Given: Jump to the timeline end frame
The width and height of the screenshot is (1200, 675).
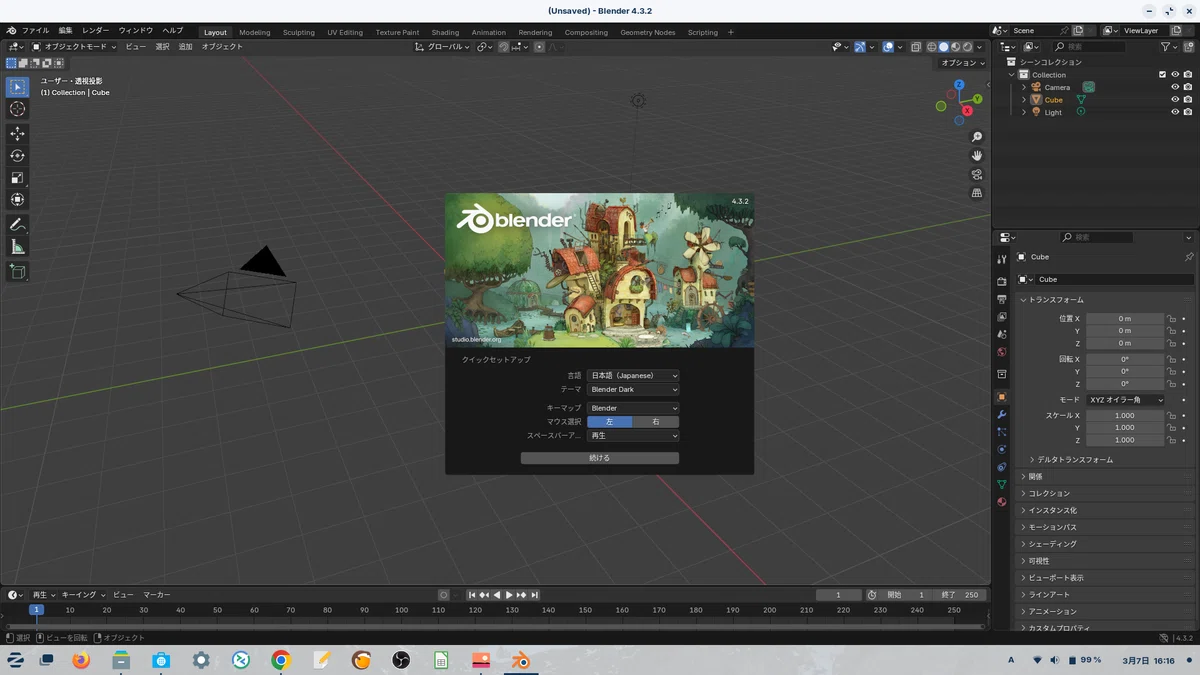Looking at the screenshot, I should [x=535, y=595].
